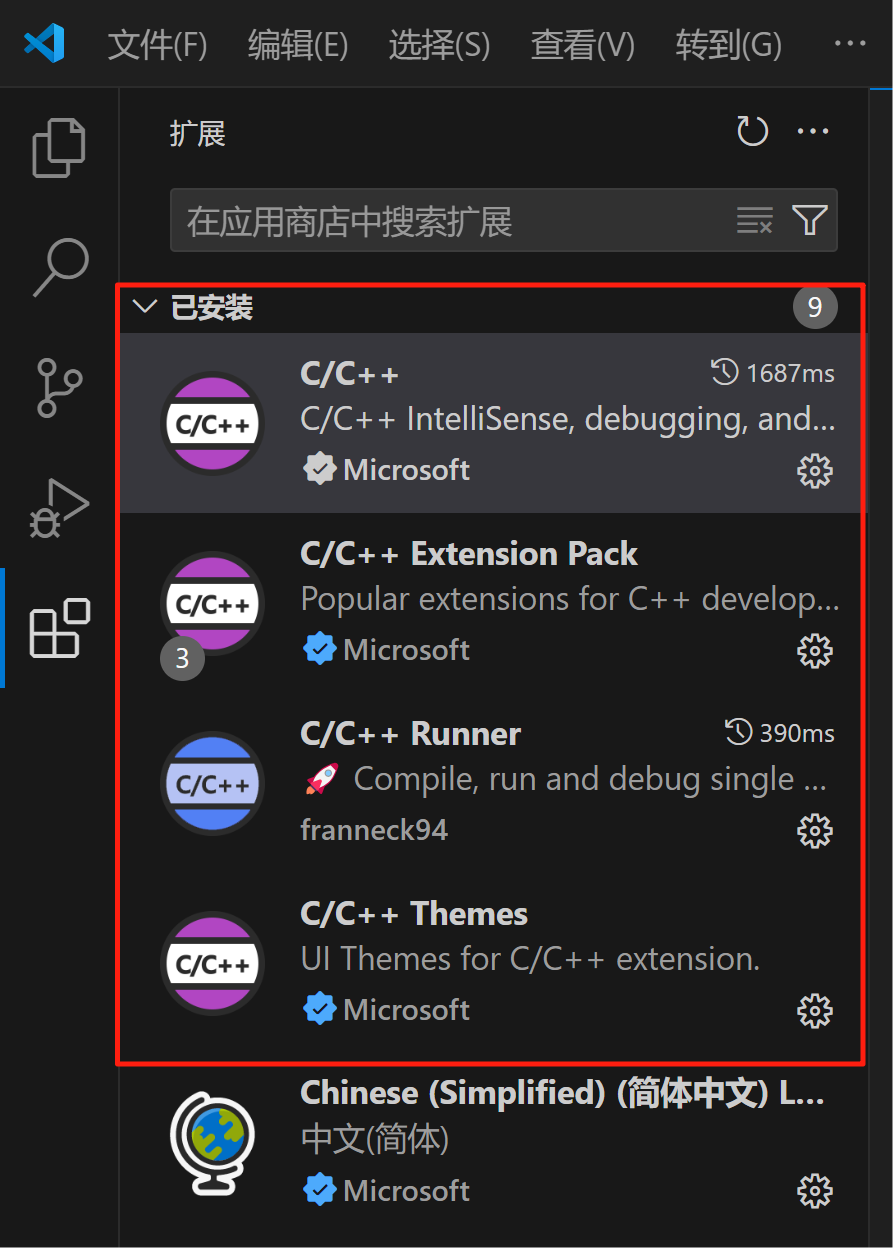
Task: Select the Run and Debug icon
Action: [59, 508]
